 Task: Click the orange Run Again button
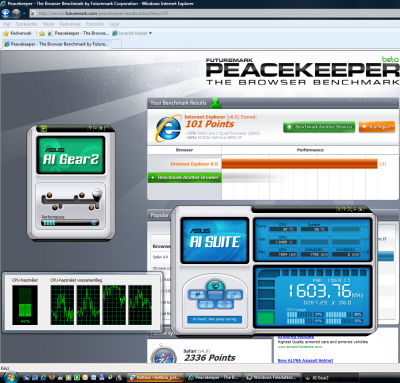[x=377, y=127]
